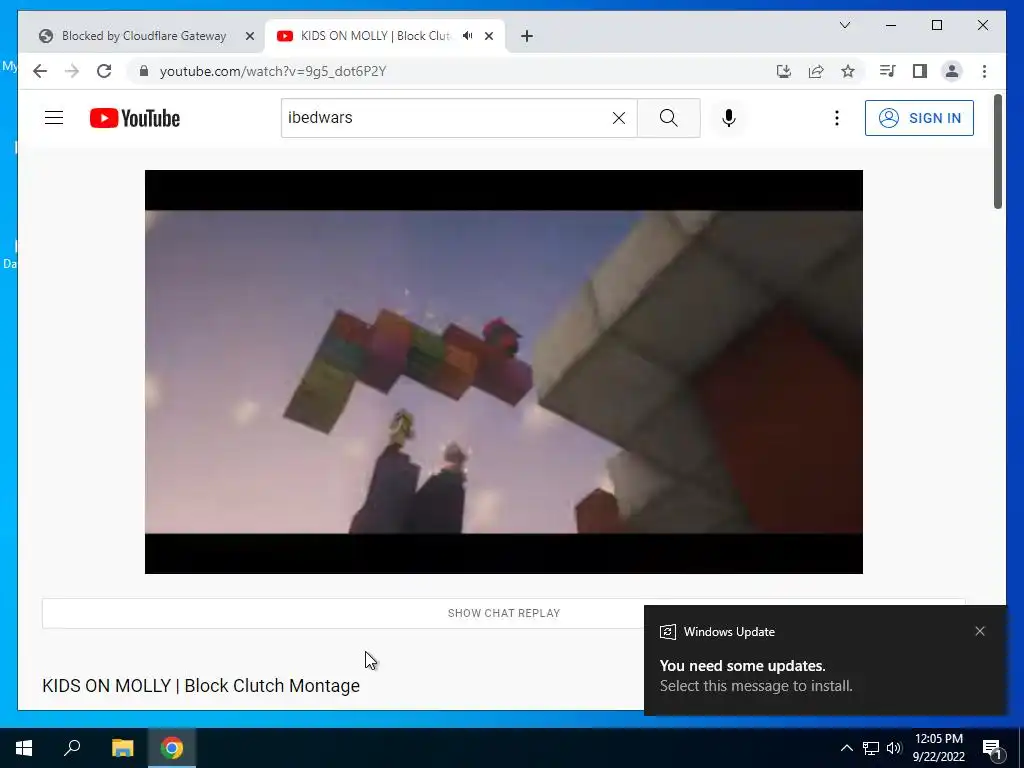Image resolution: width=1024 pixels, height=768 pixels.
Task: Open taskbar search magnifier
Action: [x=72, y=748]
